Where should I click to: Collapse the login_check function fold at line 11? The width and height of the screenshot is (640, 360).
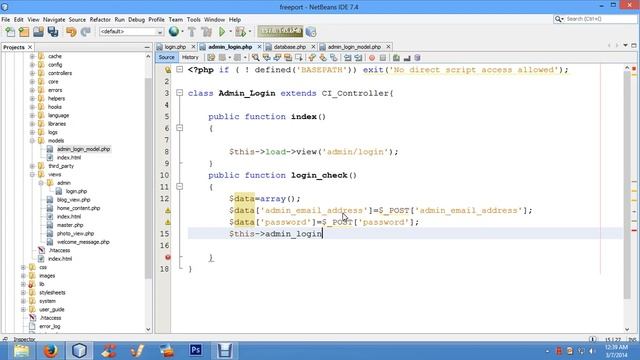(179, 187)
